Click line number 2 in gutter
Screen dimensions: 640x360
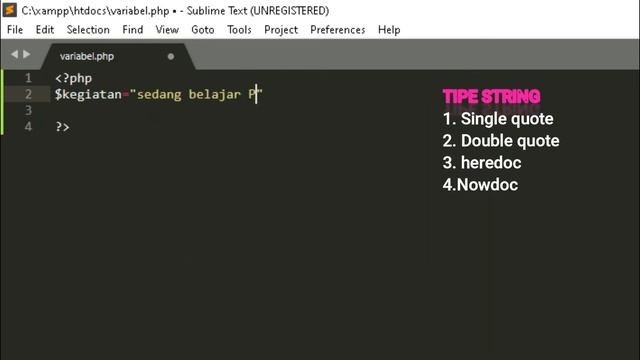pos(28,94)
